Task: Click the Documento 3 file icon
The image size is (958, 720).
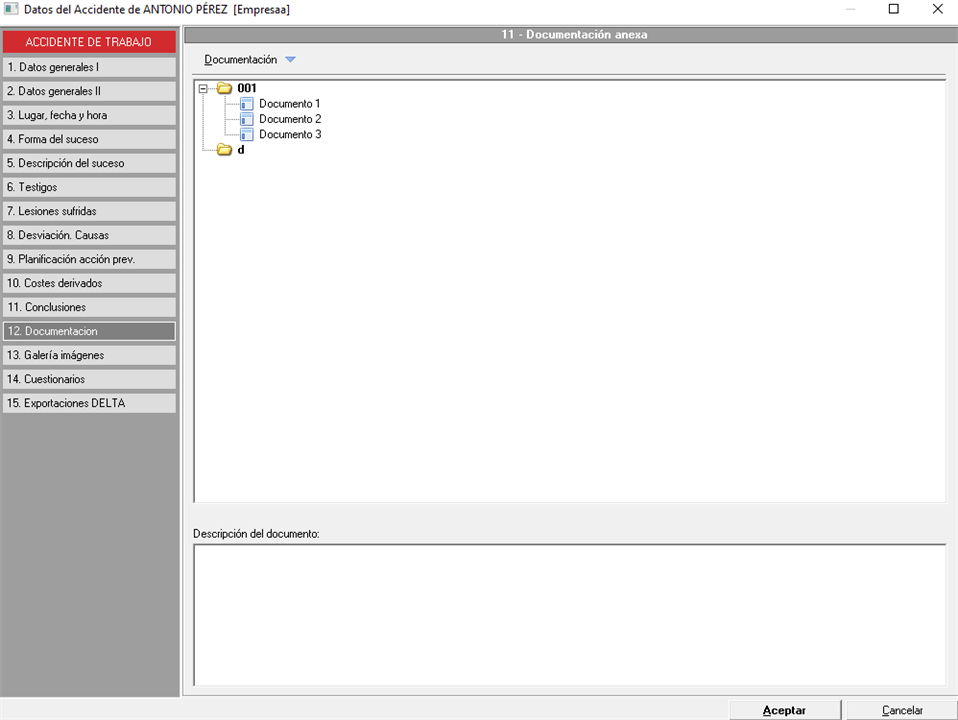Action: [246, 134]
